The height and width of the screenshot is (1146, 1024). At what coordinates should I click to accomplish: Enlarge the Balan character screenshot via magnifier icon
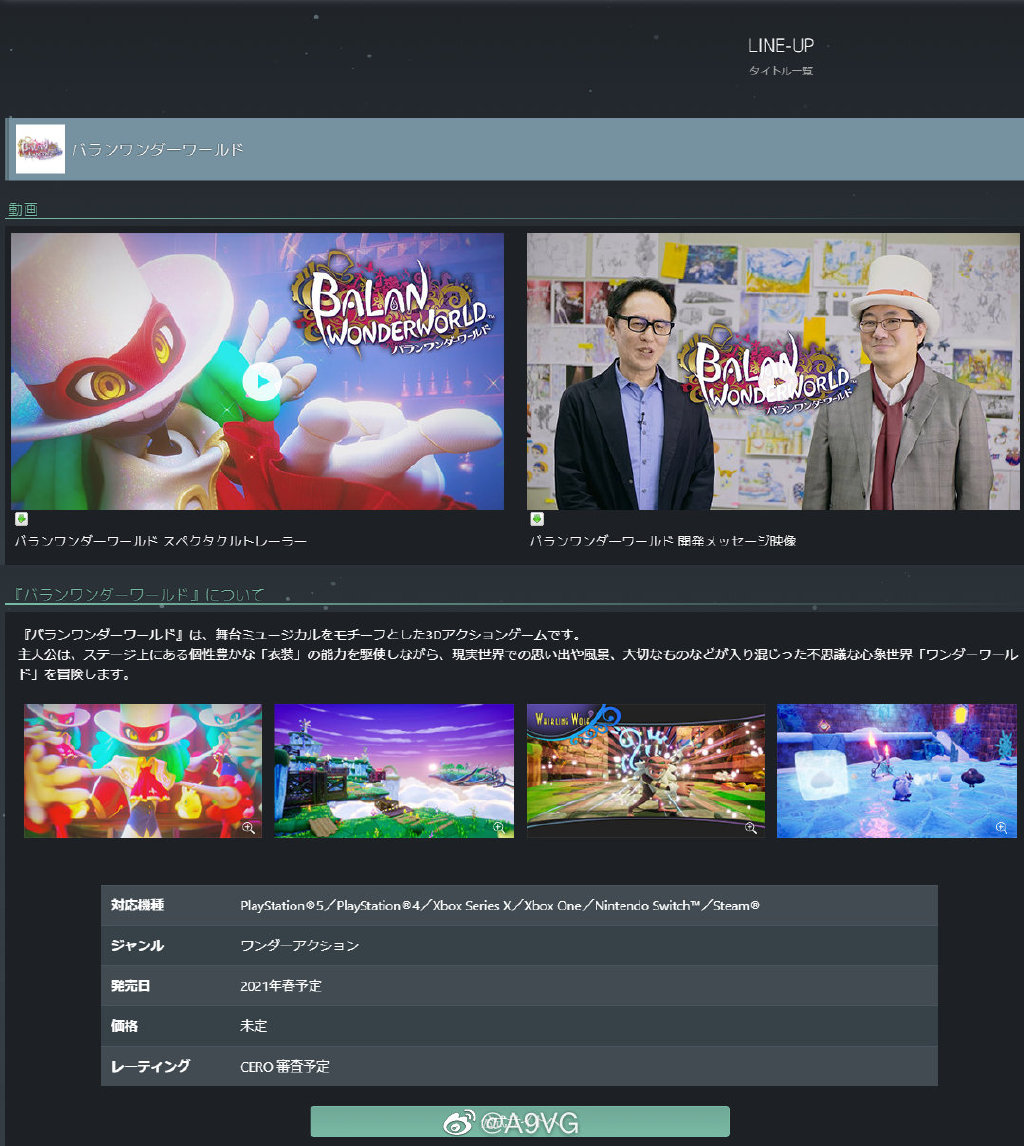(x=249, y=827)
